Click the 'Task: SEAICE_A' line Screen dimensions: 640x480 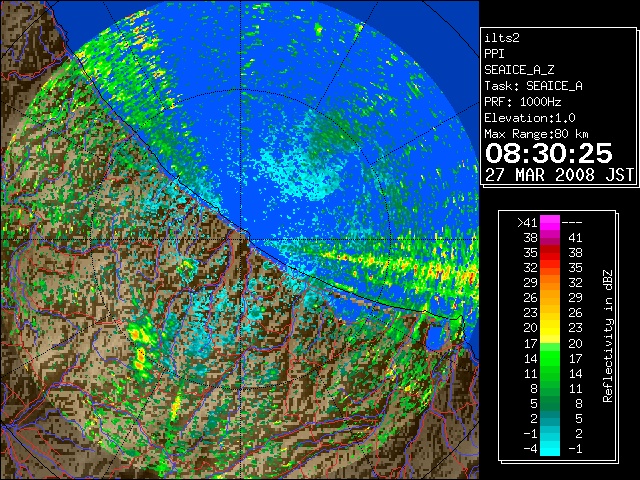[x=533, y=86]
